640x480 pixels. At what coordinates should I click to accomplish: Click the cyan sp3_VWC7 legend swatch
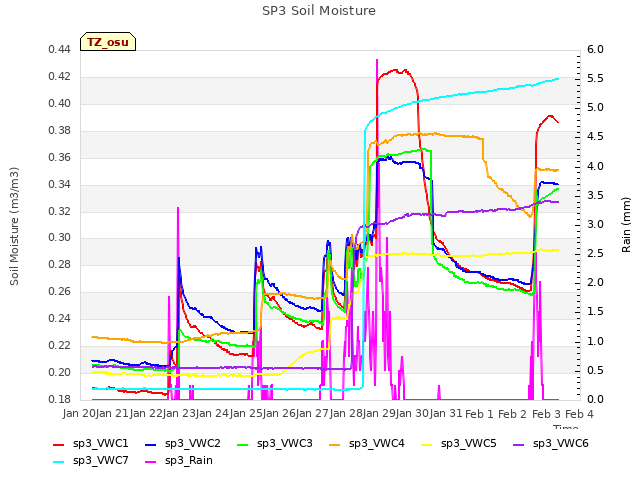(x=59, y=462)
